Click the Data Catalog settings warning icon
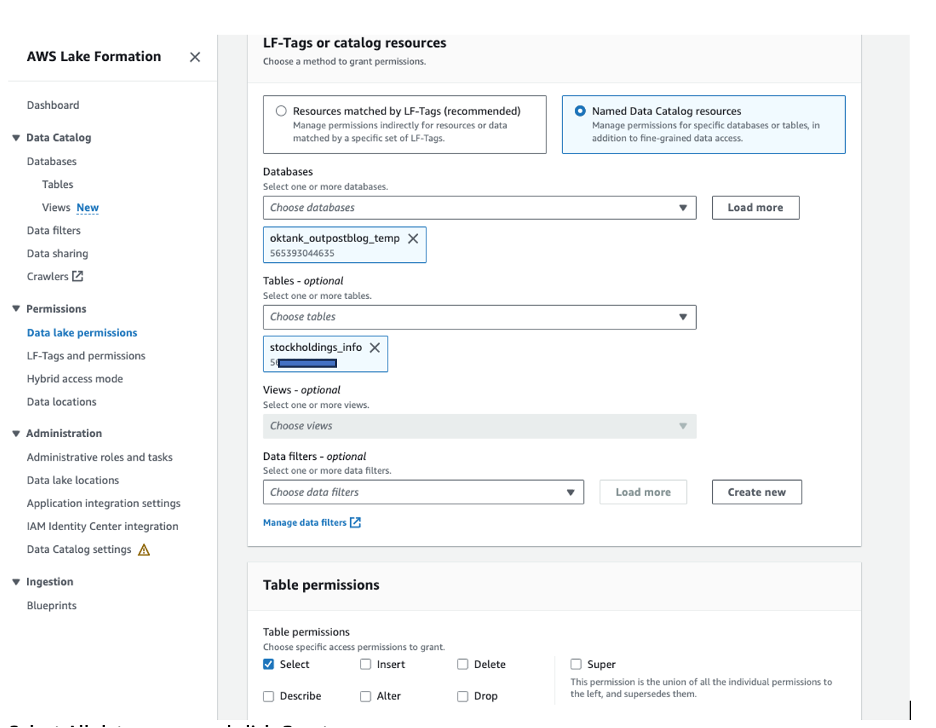The height and width of the screenshot is (728, 936). point(144,550)
